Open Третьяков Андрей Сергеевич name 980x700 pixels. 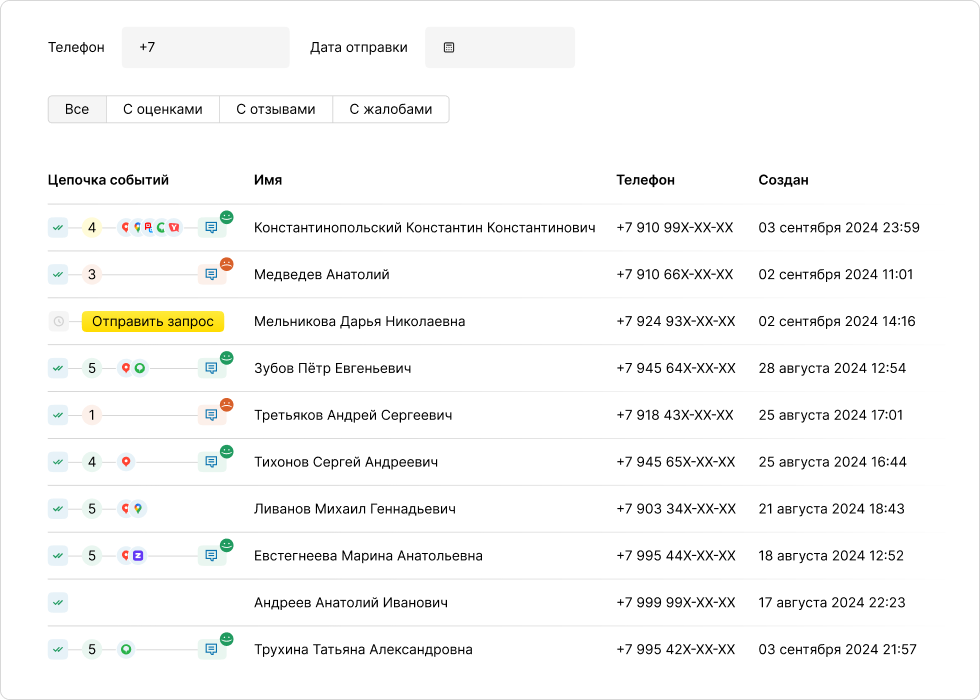pos(353,415)
